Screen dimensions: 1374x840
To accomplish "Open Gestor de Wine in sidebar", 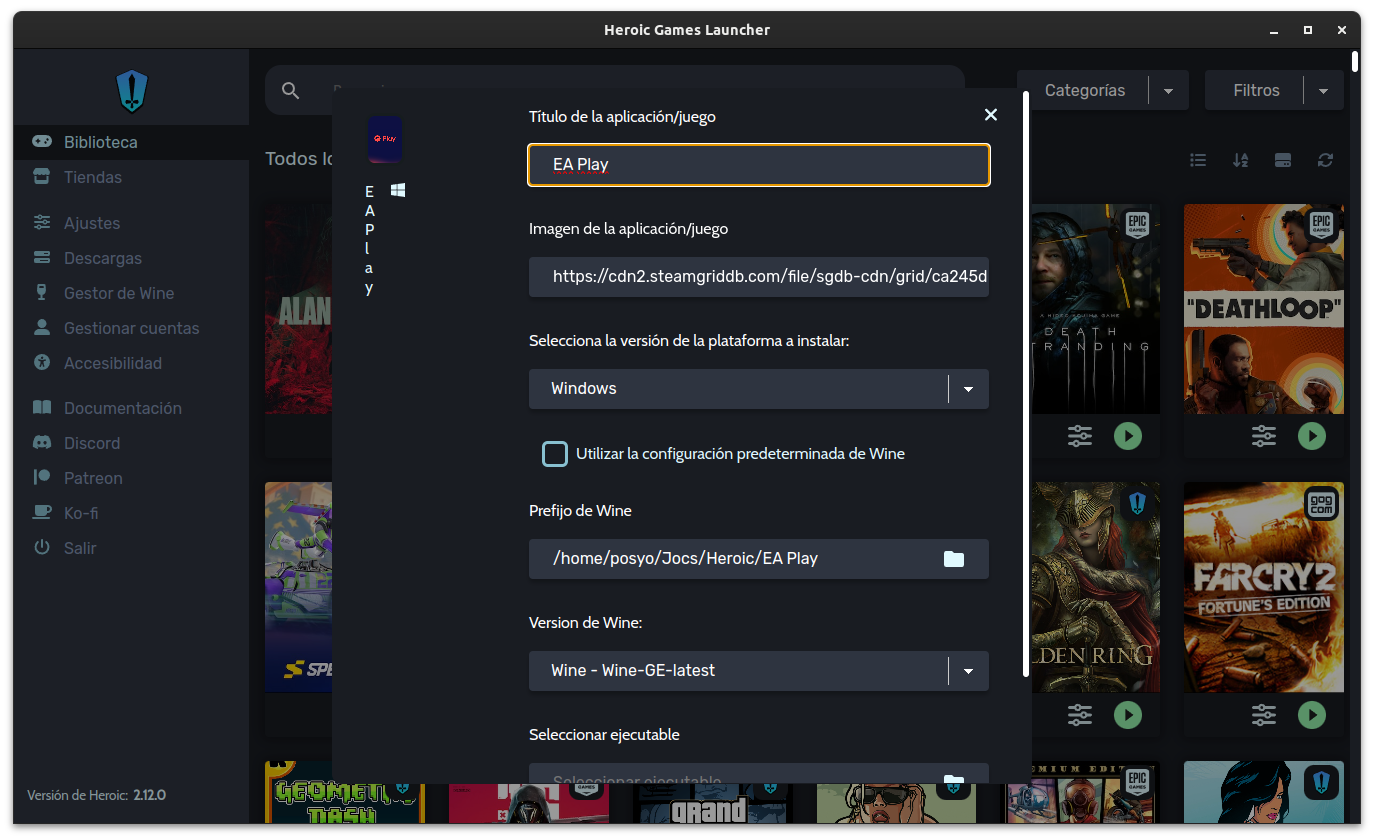I will click(x=119, y=293).
